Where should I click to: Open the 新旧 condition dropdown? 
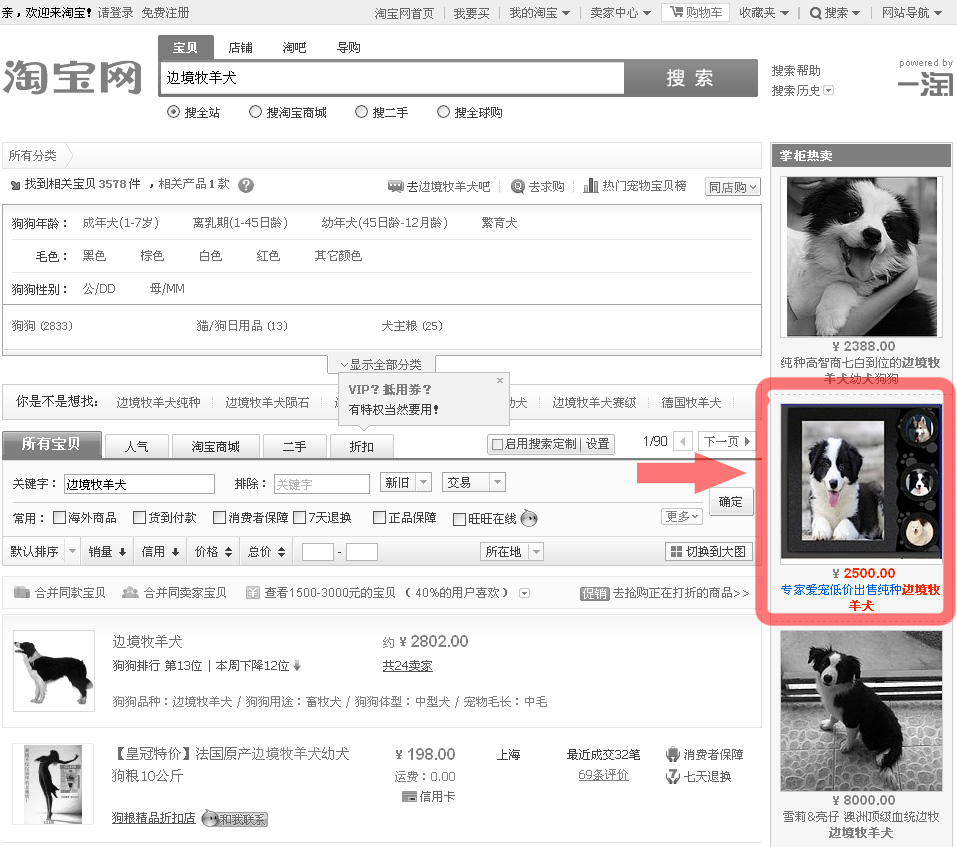tap(405, 483)
